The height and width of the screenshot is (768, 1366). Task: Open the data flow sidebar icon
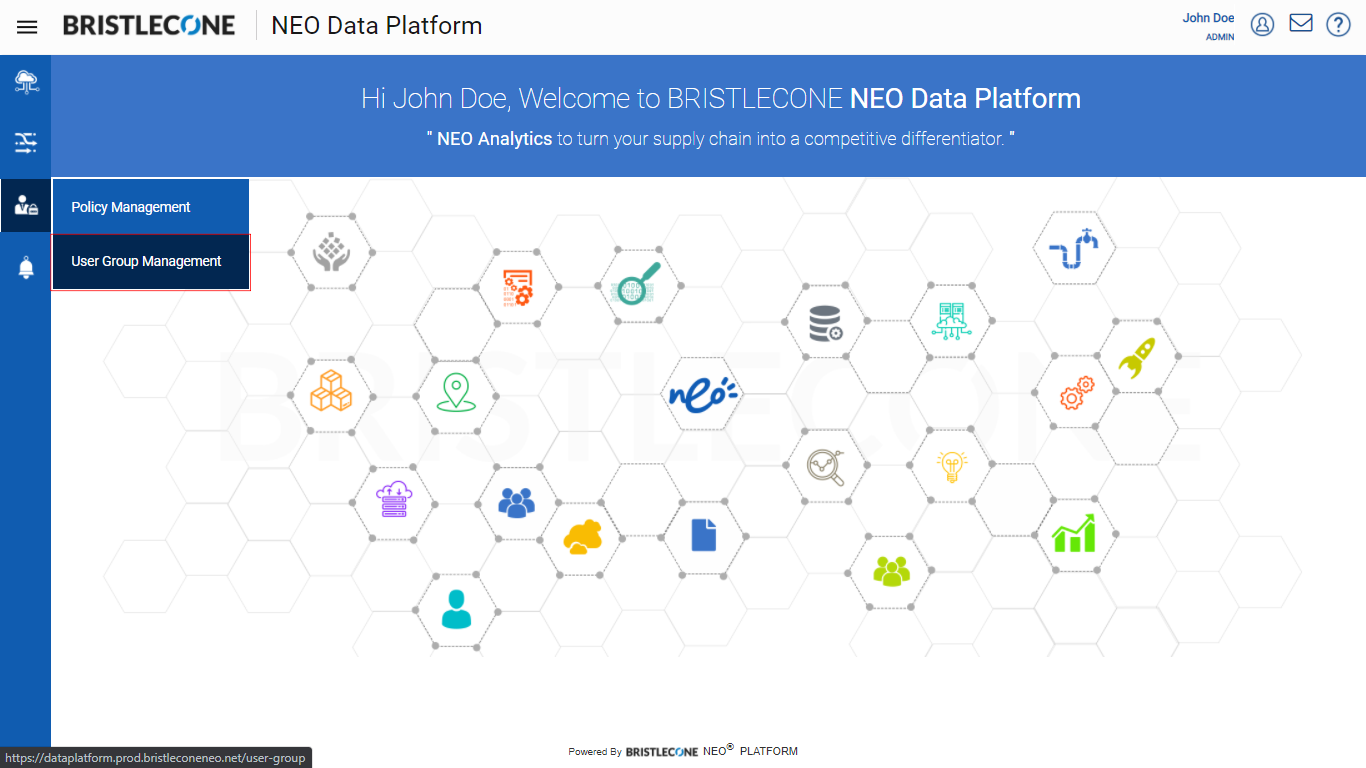click(x=26, y=143)
